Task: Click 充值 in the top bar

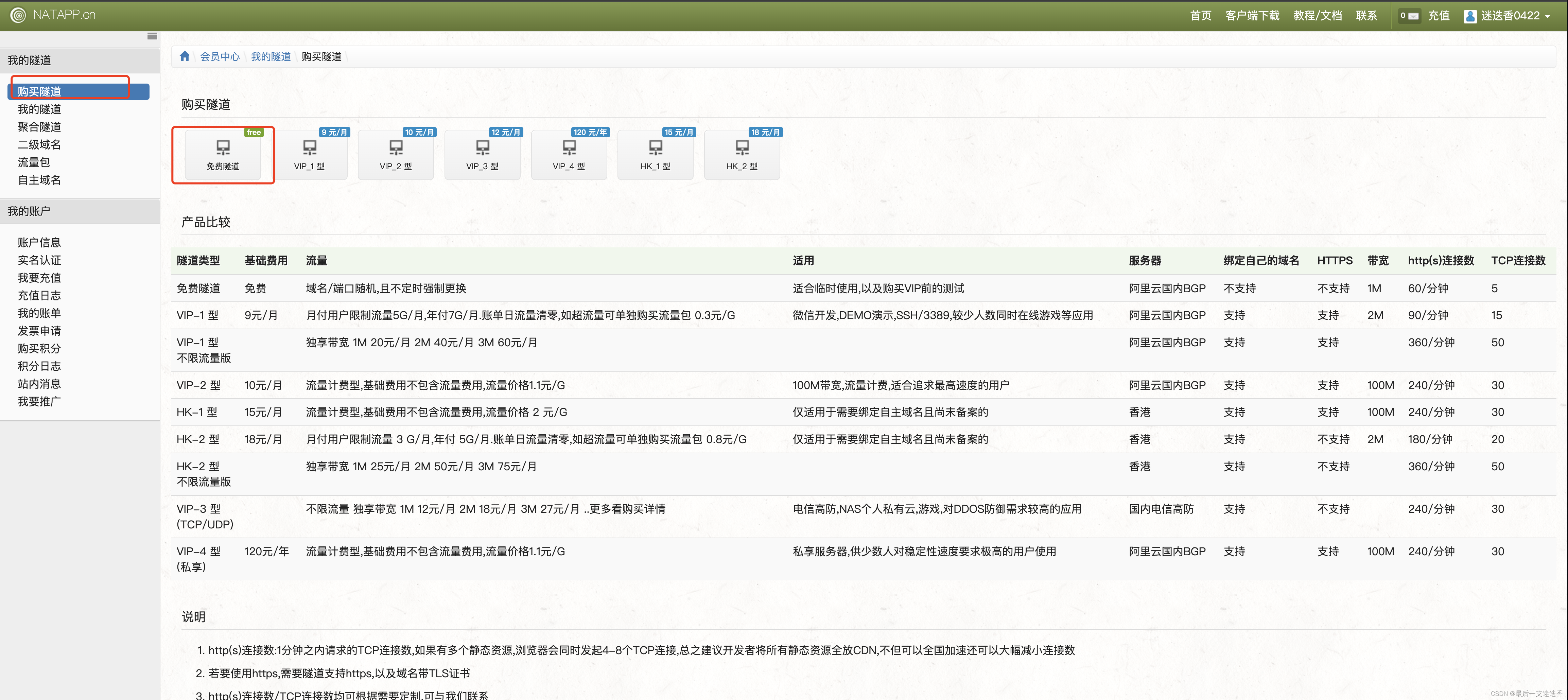Action: [1438, 16]
